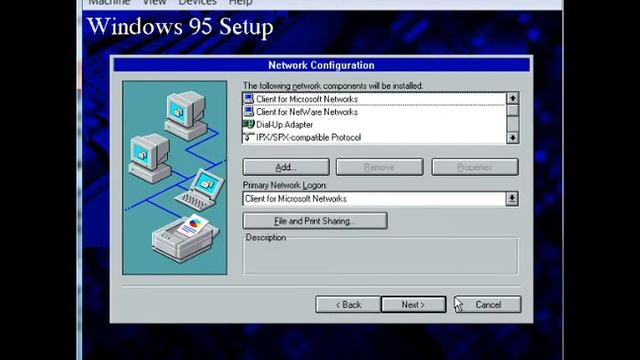Select Client for NetWare Networks list entry

(x=374, y=111)
